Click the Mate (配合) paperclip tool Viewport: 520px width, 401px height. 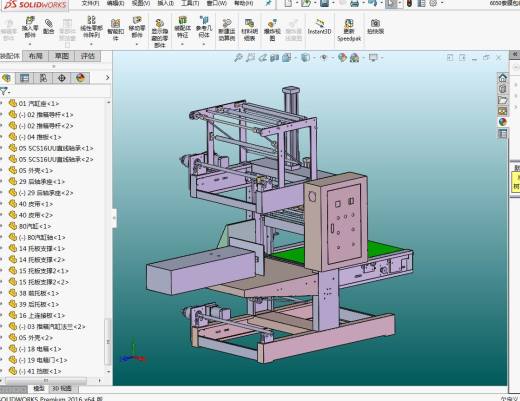(49, 26)
